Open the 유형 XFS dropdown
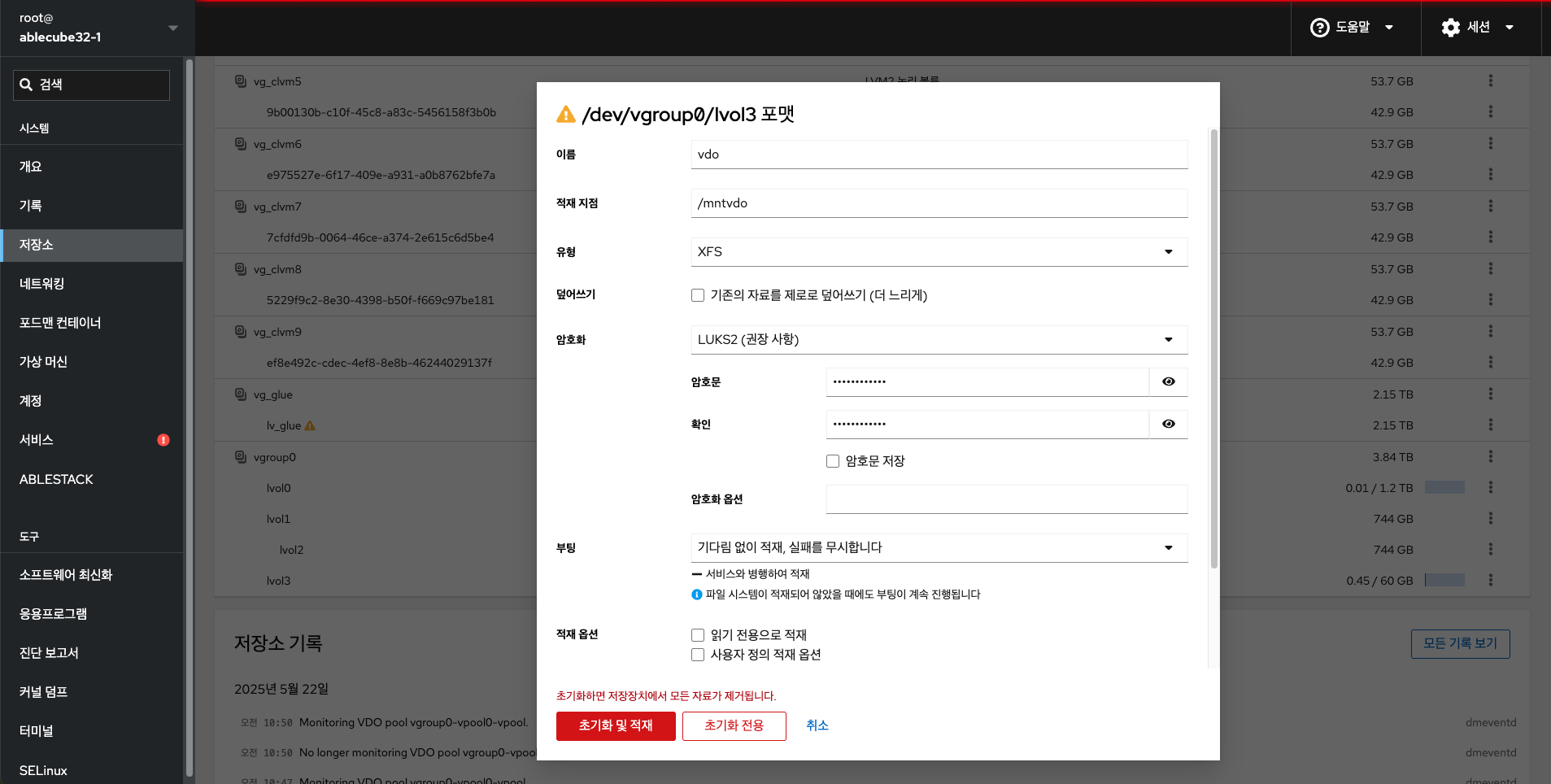 [939, 252]
